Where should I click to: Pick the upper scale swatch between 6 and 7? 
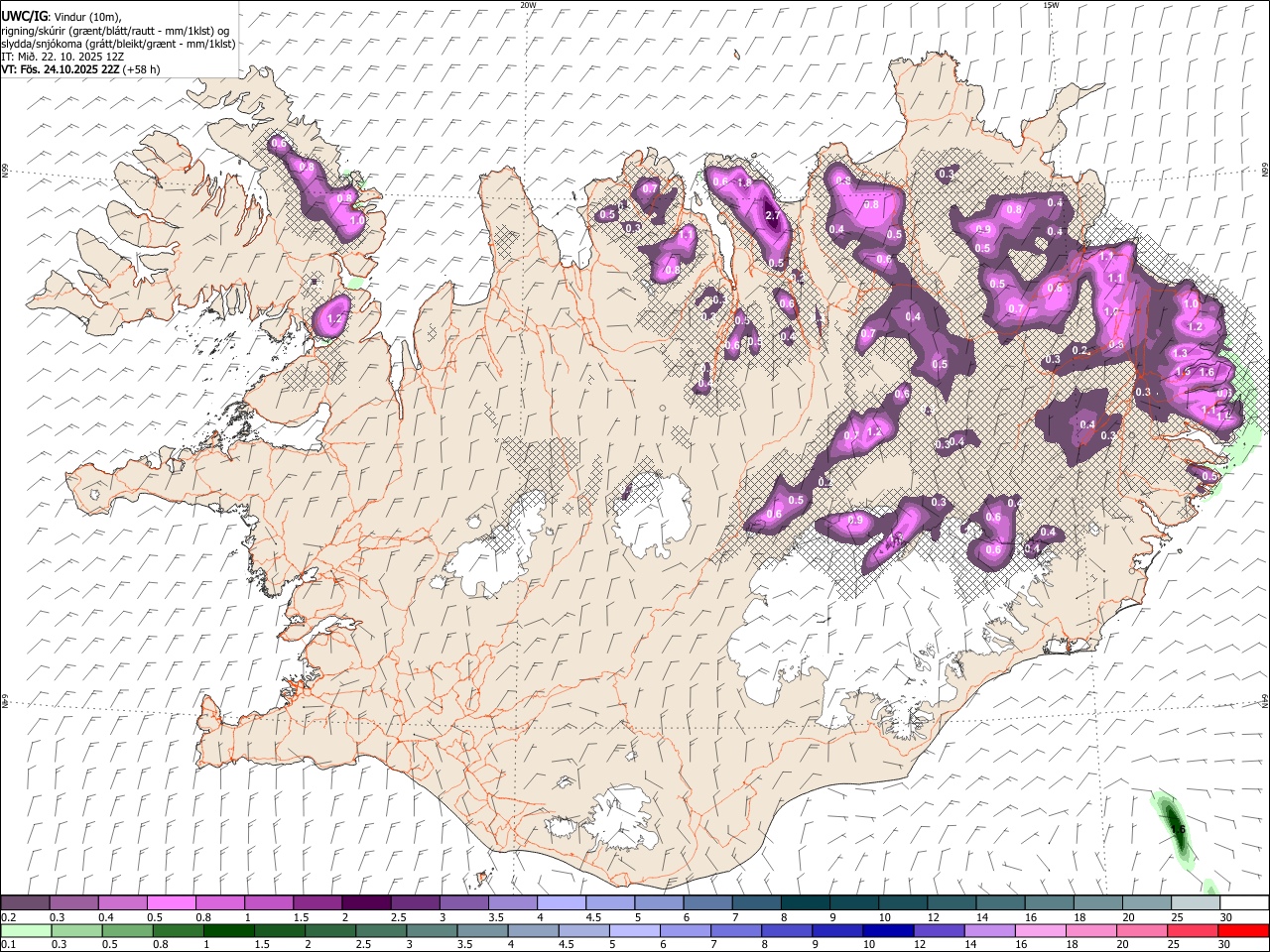pos(707,903)
